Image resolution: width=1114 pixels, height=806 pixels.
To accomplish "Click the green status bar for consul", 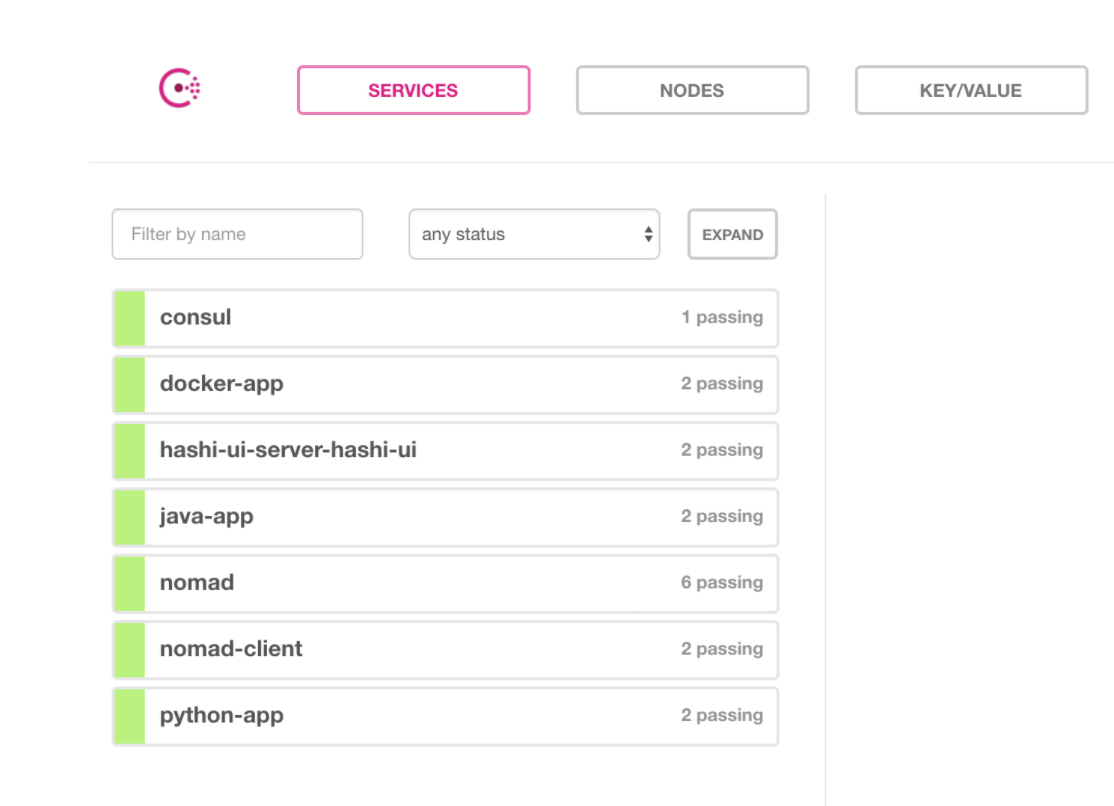I will pos(129,318).
